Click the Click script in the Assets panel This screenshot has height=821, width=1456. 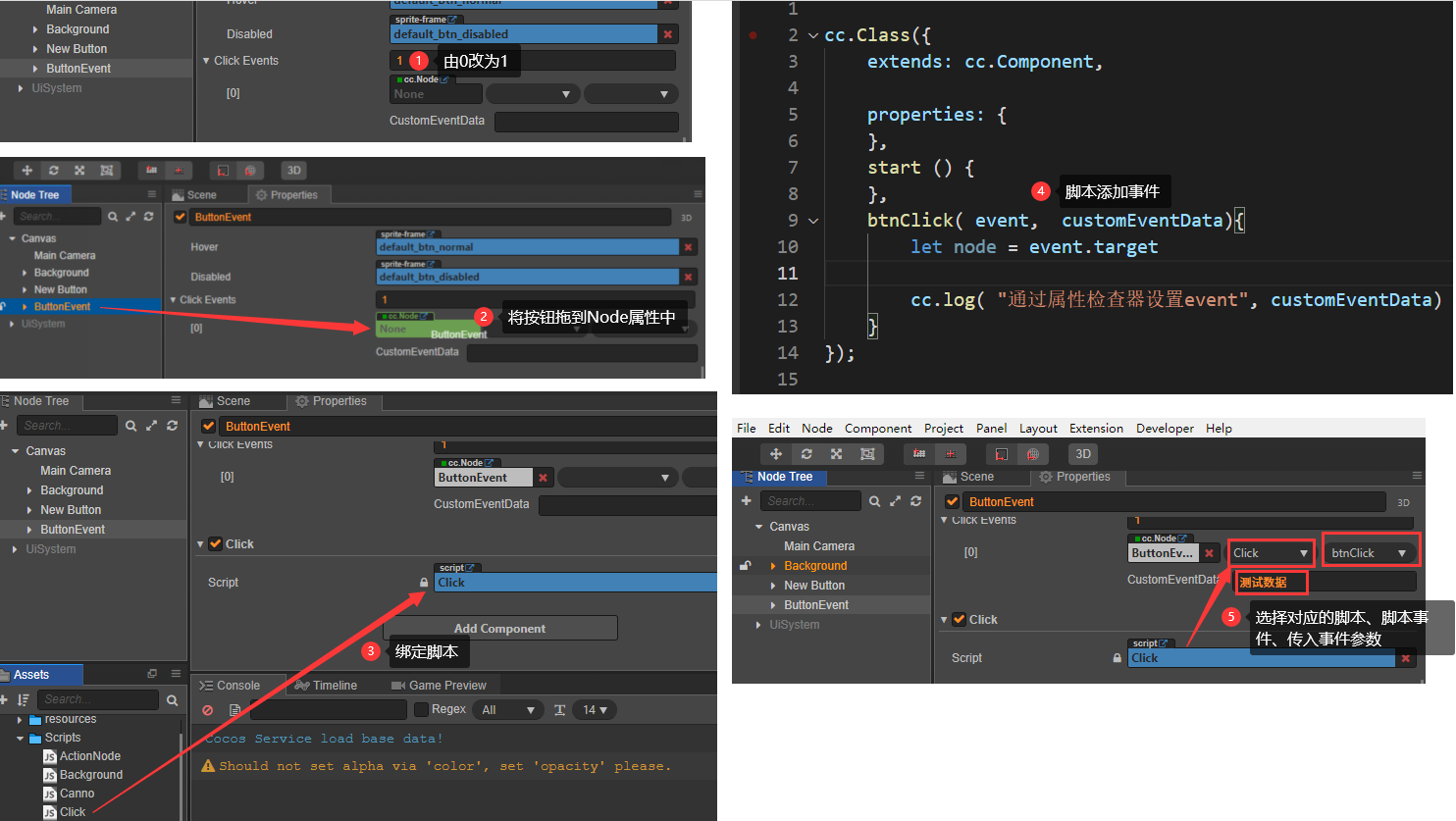[x=72, y=812]
